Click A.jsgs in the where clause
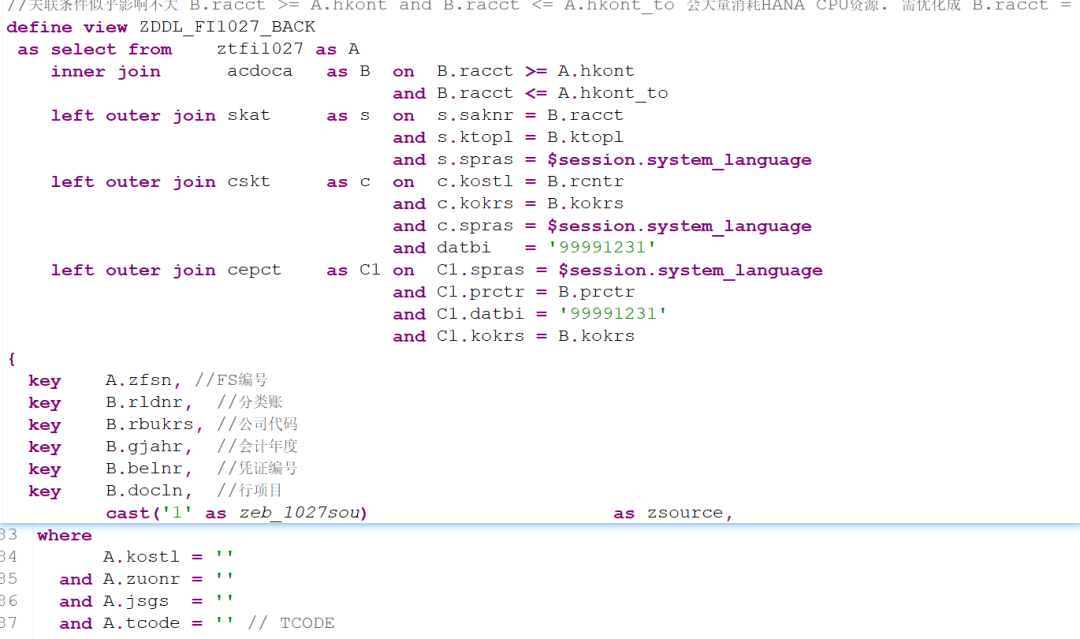The image size is (1080, 639). (136, 600)
